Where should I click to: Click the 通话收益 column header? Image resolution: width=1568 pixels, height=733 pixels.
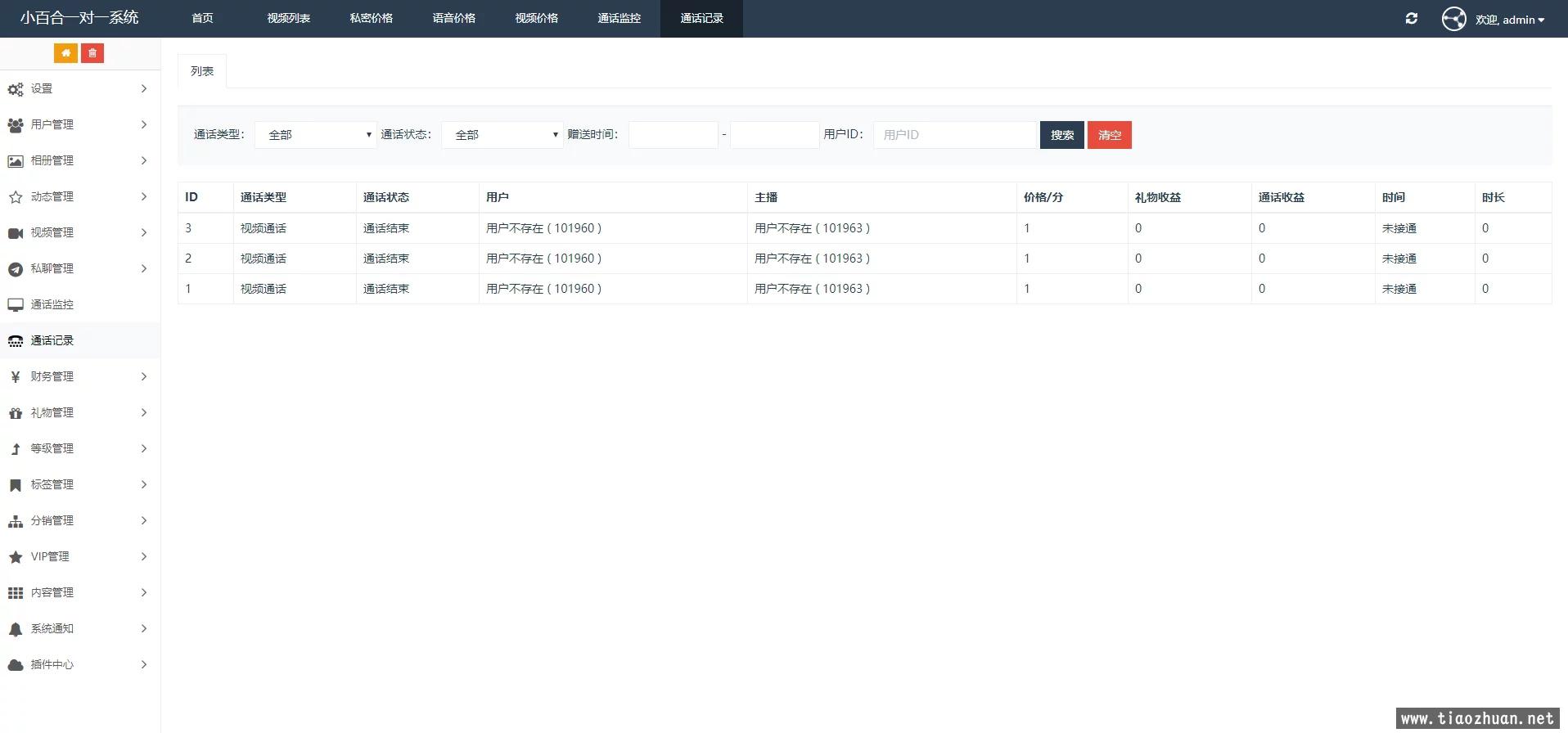(x=1282, y=197)
